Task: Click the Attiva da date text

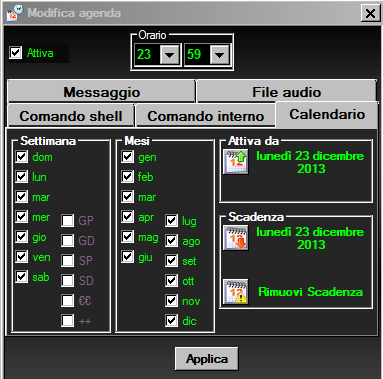Action: 310,162
